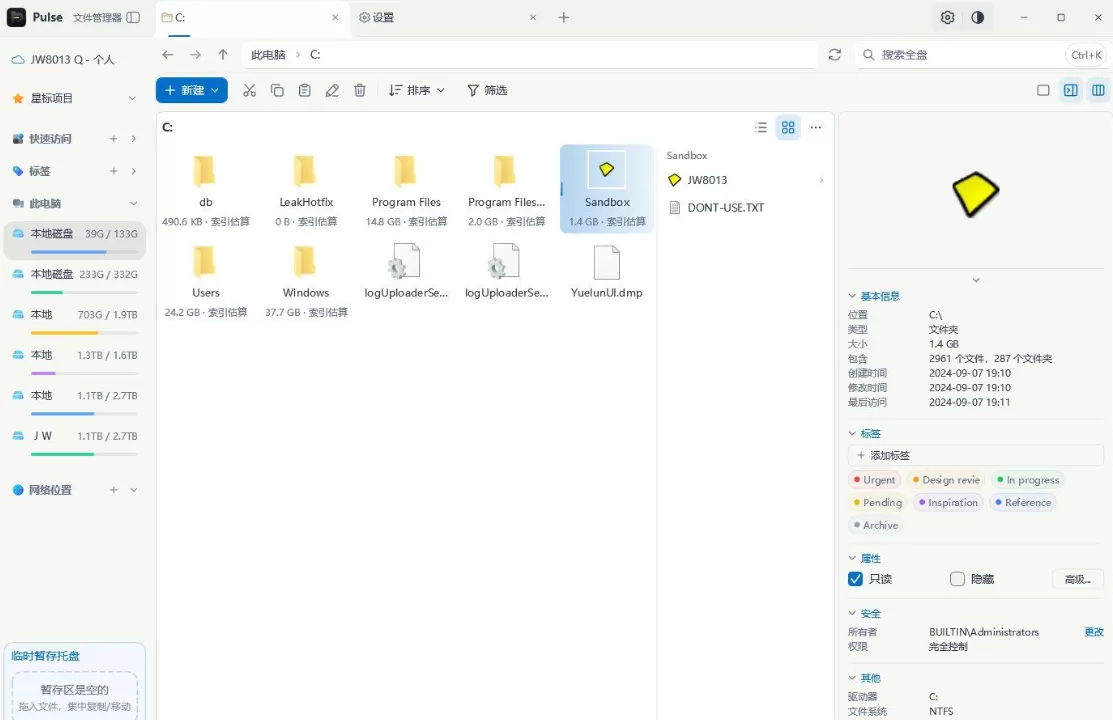
Task: Click 添加标签 to add tag
Action: 975,455
